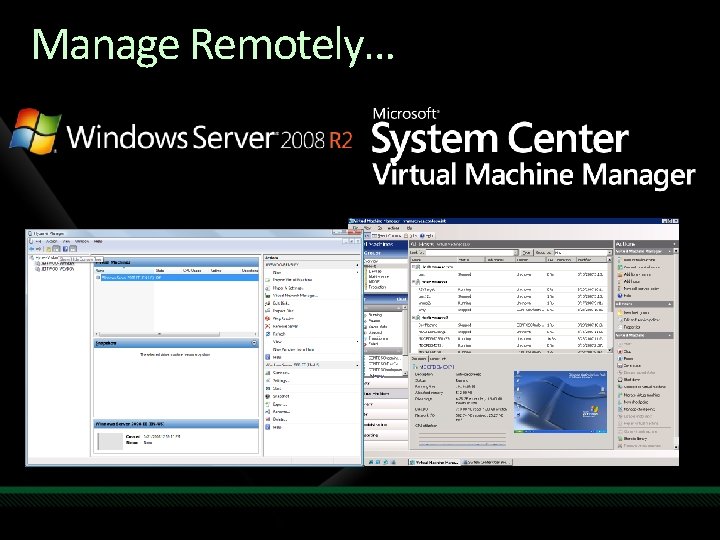720x540 pixels.
Task: Collapse the Snapshots section with its round chevron
Action: tap(254, 343)
